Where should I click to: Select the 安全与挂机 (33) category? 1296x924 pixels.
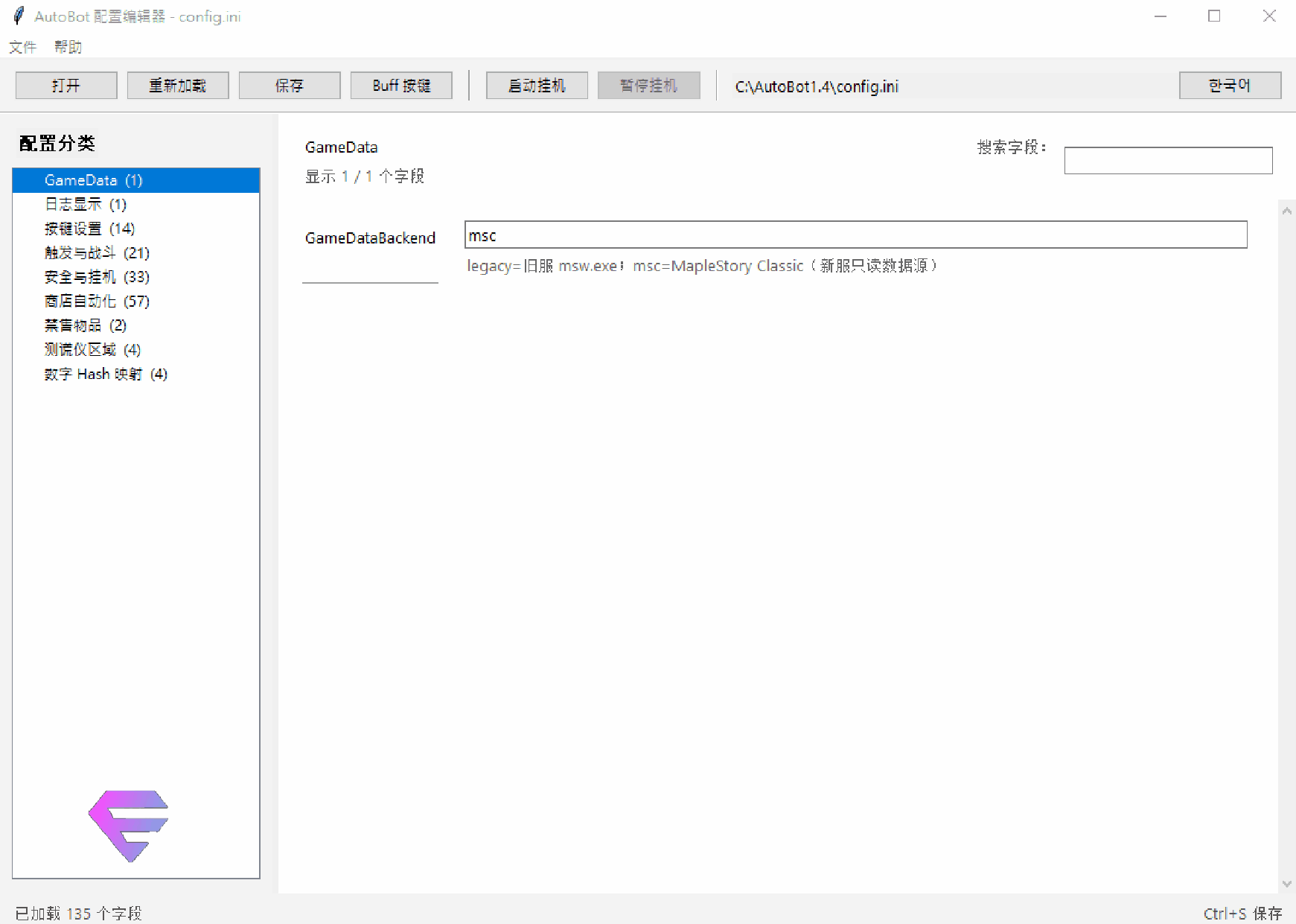click(x=136, y=277)
